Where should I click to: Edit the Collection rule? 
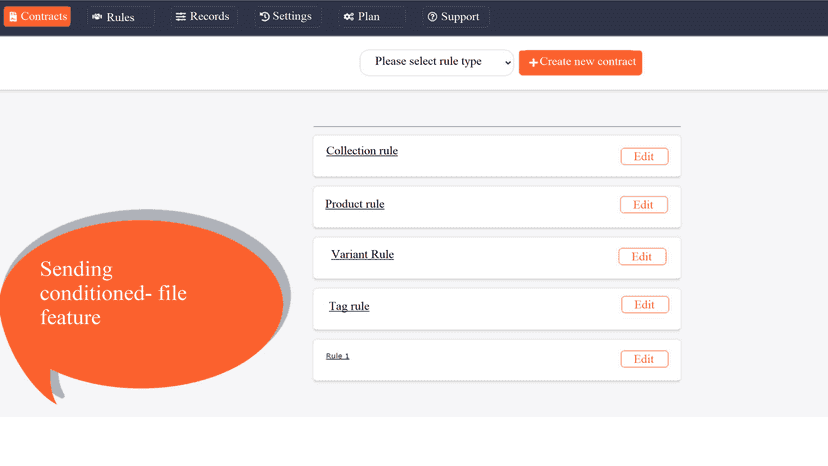(x=644, y=156)
